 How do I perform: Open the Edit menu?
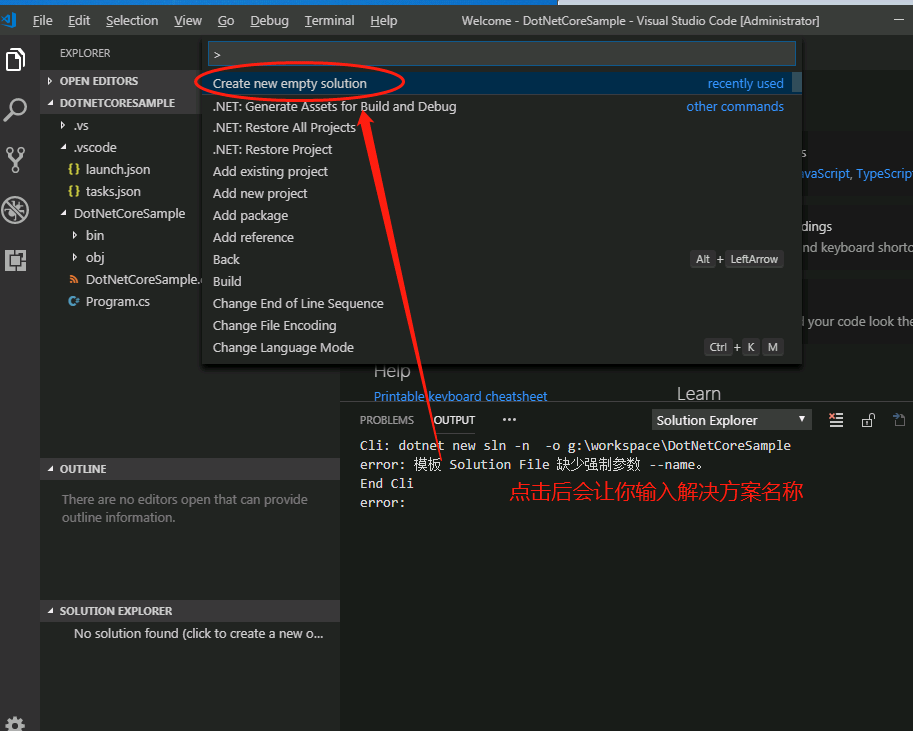click(x=79, y=20)
